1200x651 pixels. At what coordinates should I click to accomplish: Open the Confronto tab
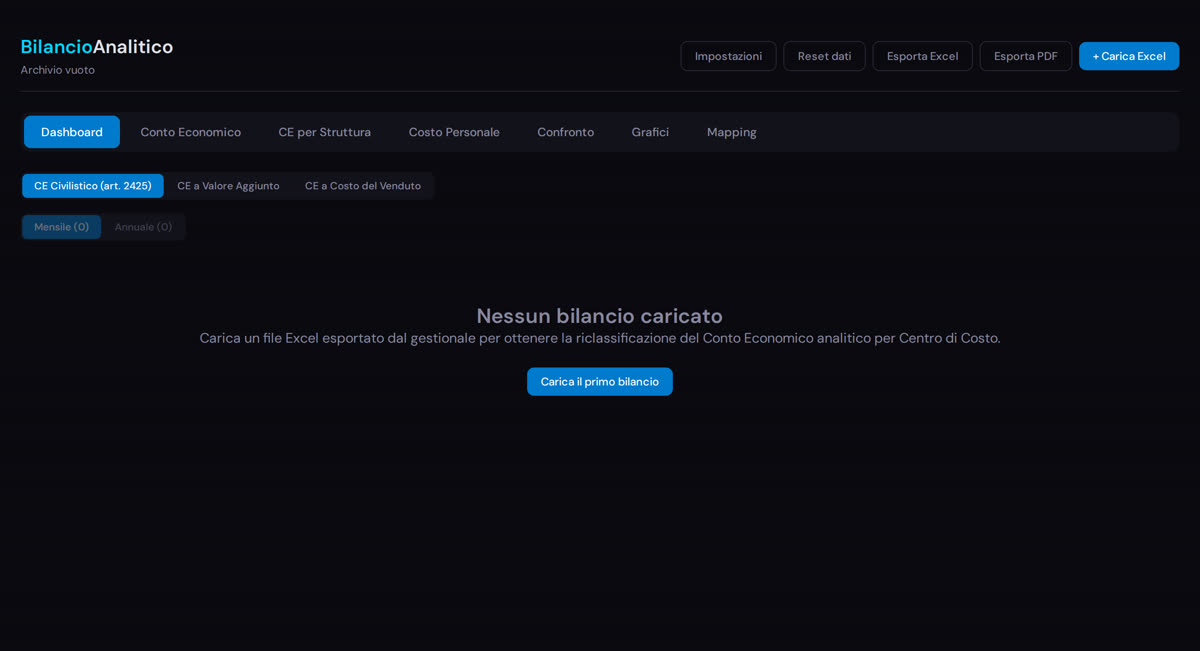pos(565,131)
